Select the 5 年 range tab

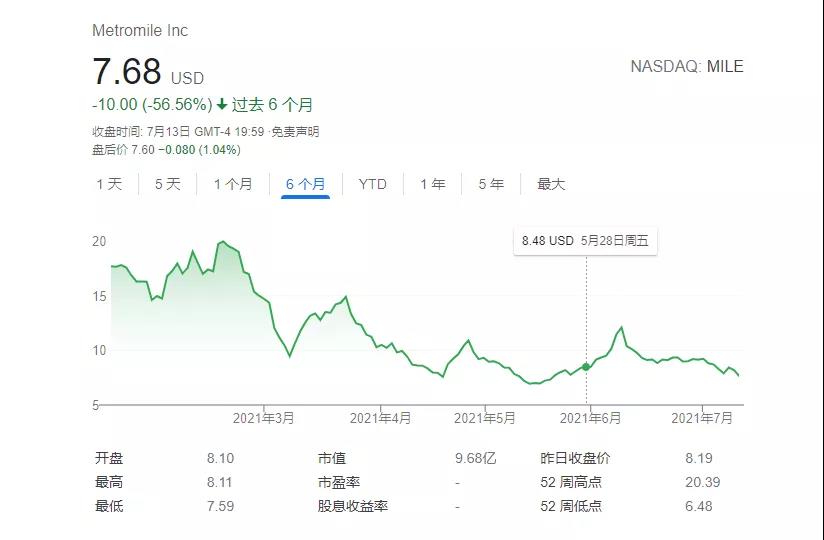[490, 184]
